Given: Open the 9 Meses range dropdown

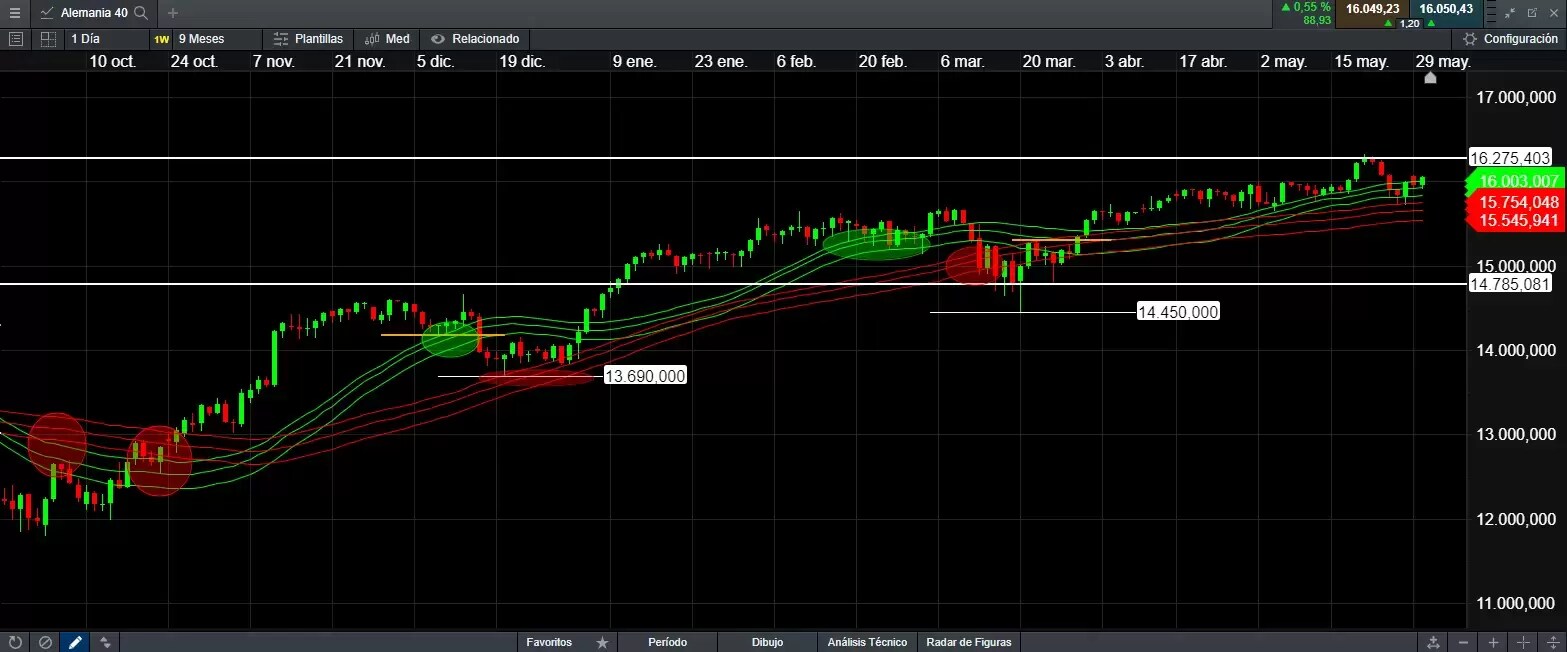Looking at the screenshot, I should [x=201, y=39].
